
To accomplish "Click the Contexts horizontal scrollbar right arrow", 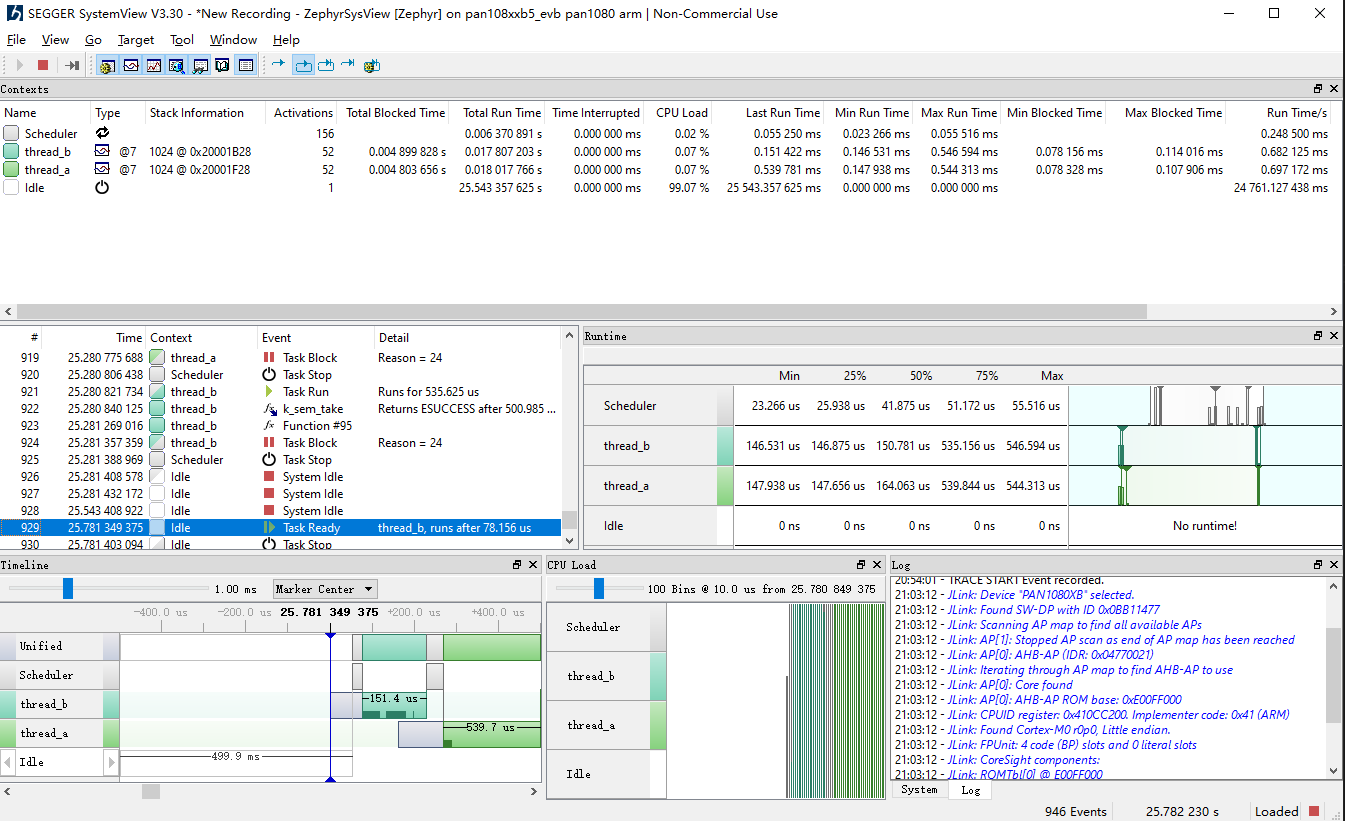I will coord(1336,311).
